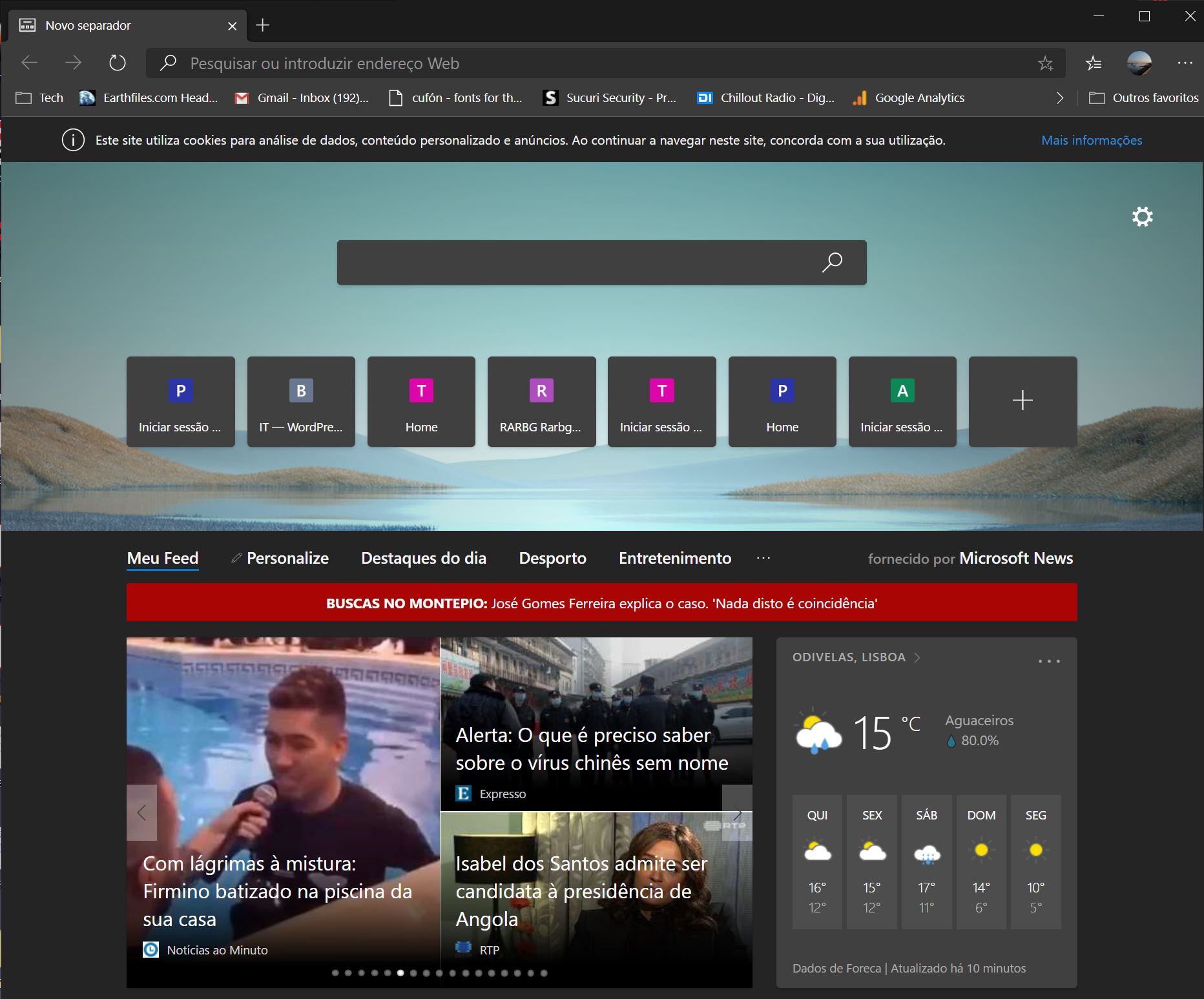
Task: Read Firmino batizado na piscina article
Action: (x=283, y=812)
